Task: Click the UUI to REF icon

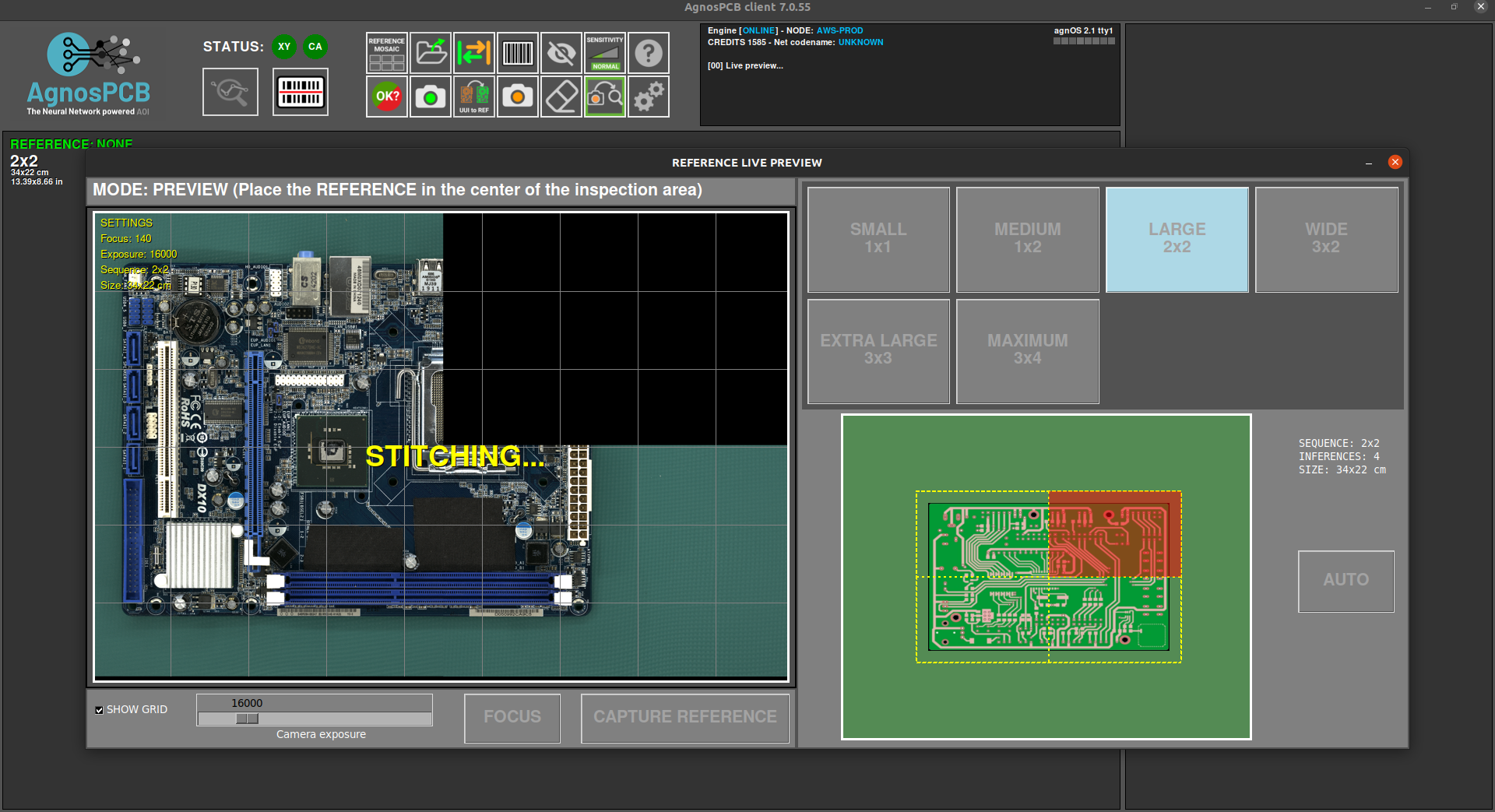Action: click(474, 97)
